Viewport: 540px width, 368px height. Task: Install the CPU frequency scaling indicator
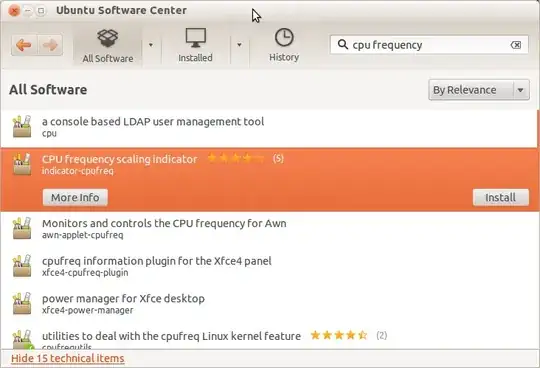pos(501,198)
